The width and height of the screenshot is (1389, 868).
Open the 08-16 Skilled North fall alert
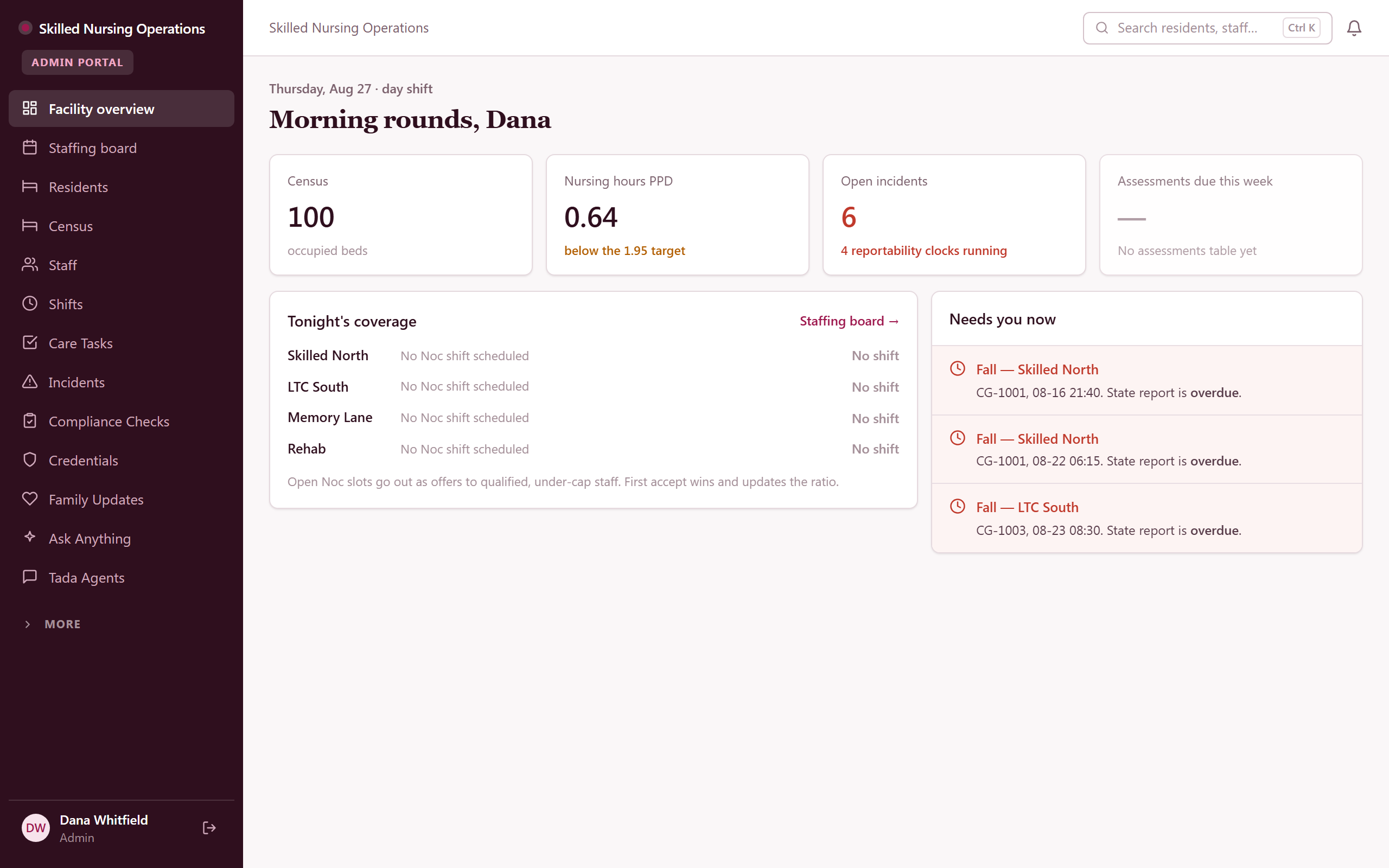click(x=1146, y=381)
